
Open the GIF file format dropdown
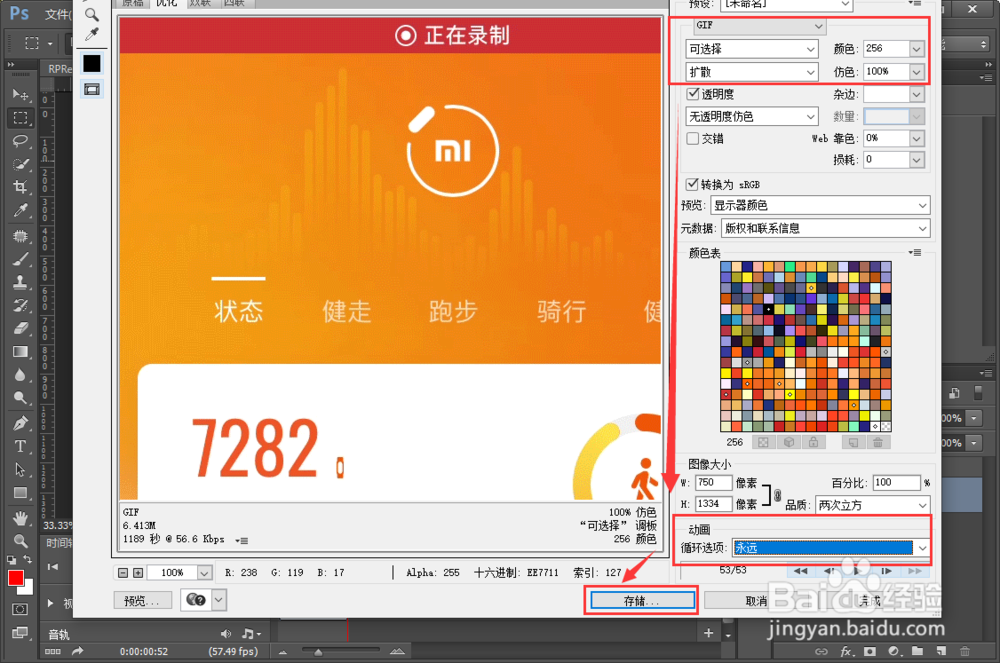pyautogui.click(x=760, y=26)
